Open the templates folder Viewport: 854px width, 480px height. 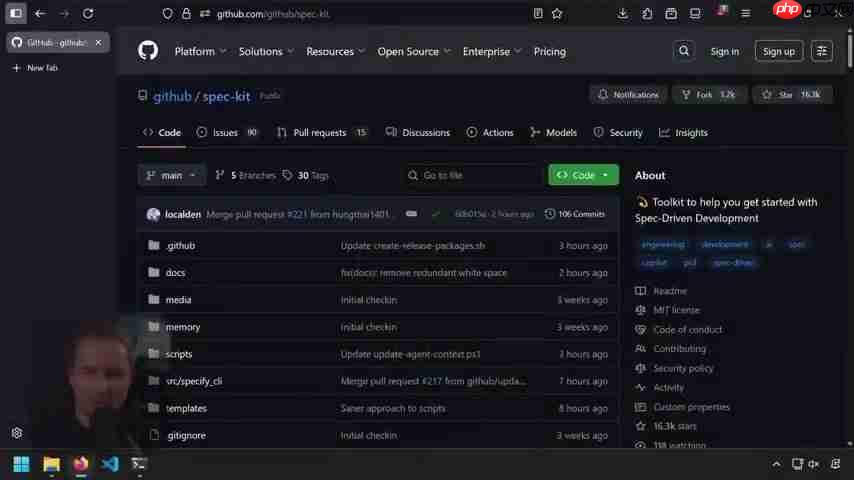click(x=186, y=409)
